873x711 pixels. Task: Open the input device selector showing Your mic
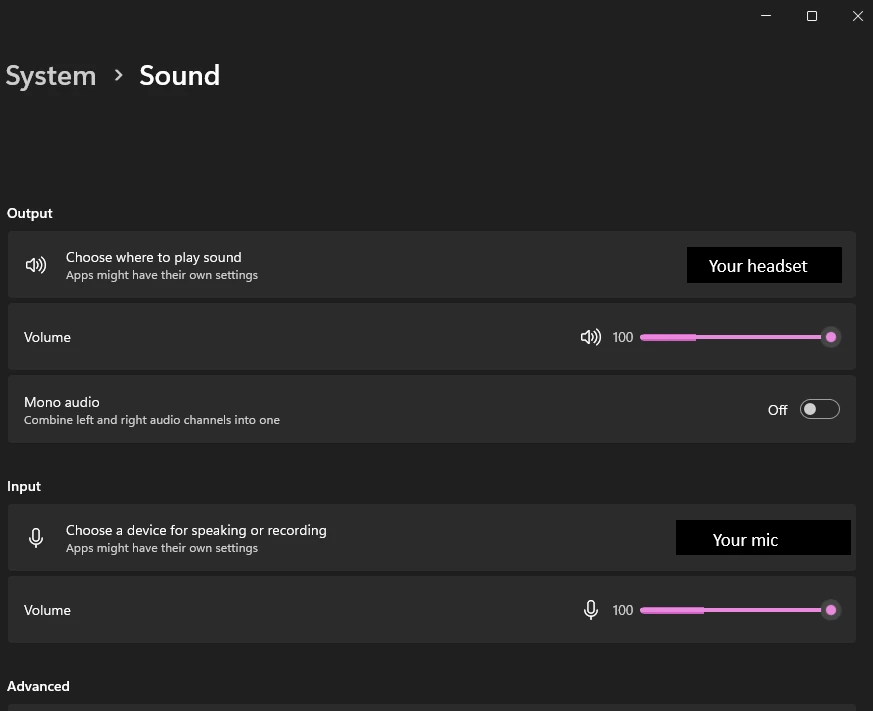point(763,538)
